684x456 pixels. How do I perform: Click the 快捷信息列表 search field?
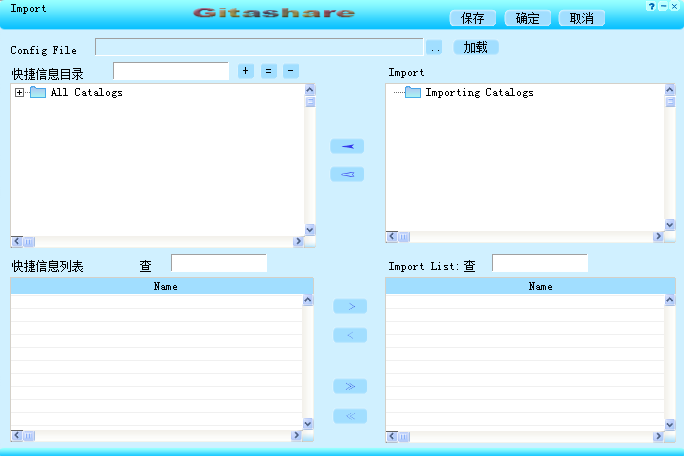pos(219,263)
